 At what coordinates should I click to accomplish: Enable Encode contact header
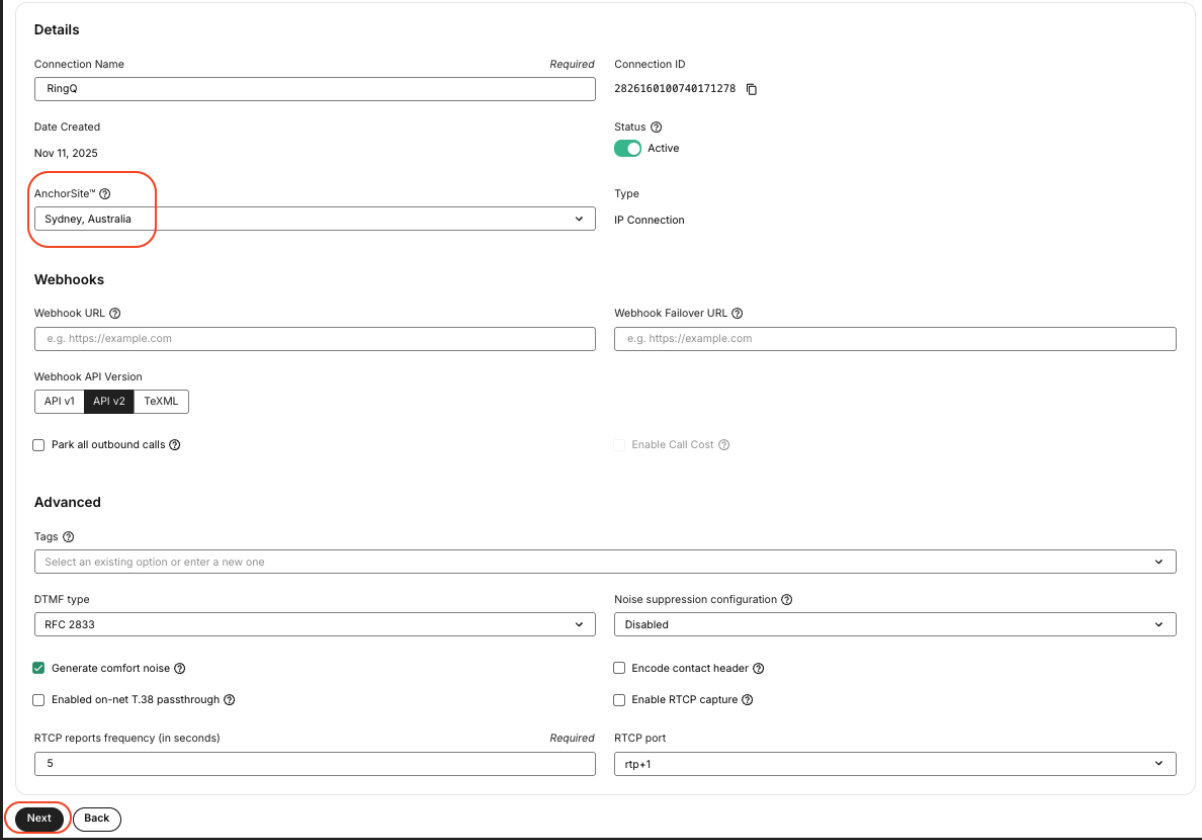[619, 668]
